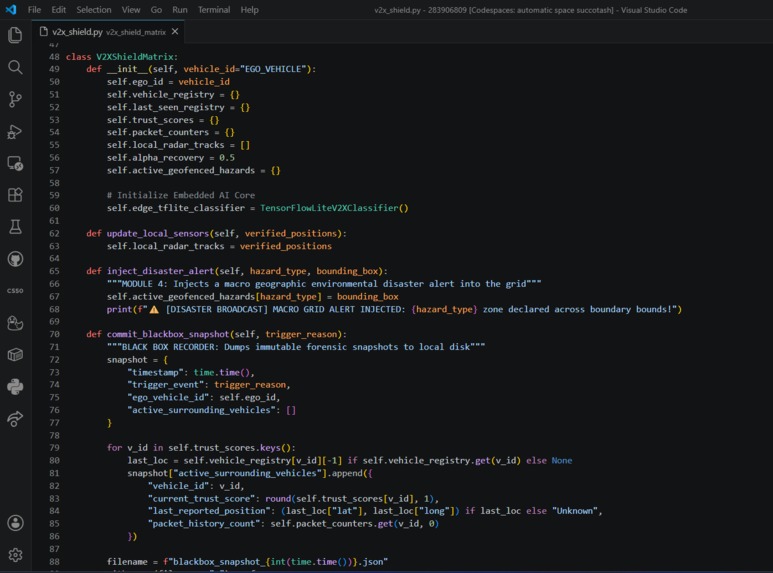Click self.vehicle_registry assignment on line 51
Screen dimensions: 773x573
click(x=173, y=95)
